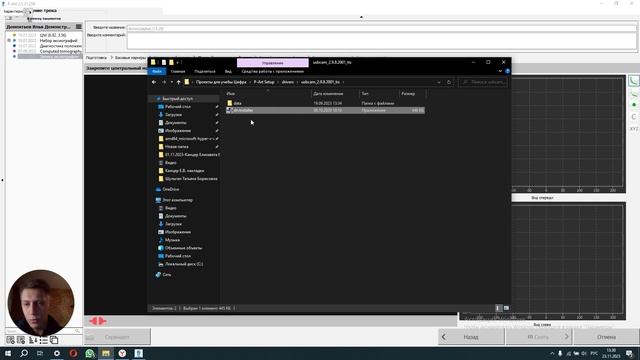Click the Отмена button in P-Art
This screenshot has width=640, height=360.
point(606,337)
